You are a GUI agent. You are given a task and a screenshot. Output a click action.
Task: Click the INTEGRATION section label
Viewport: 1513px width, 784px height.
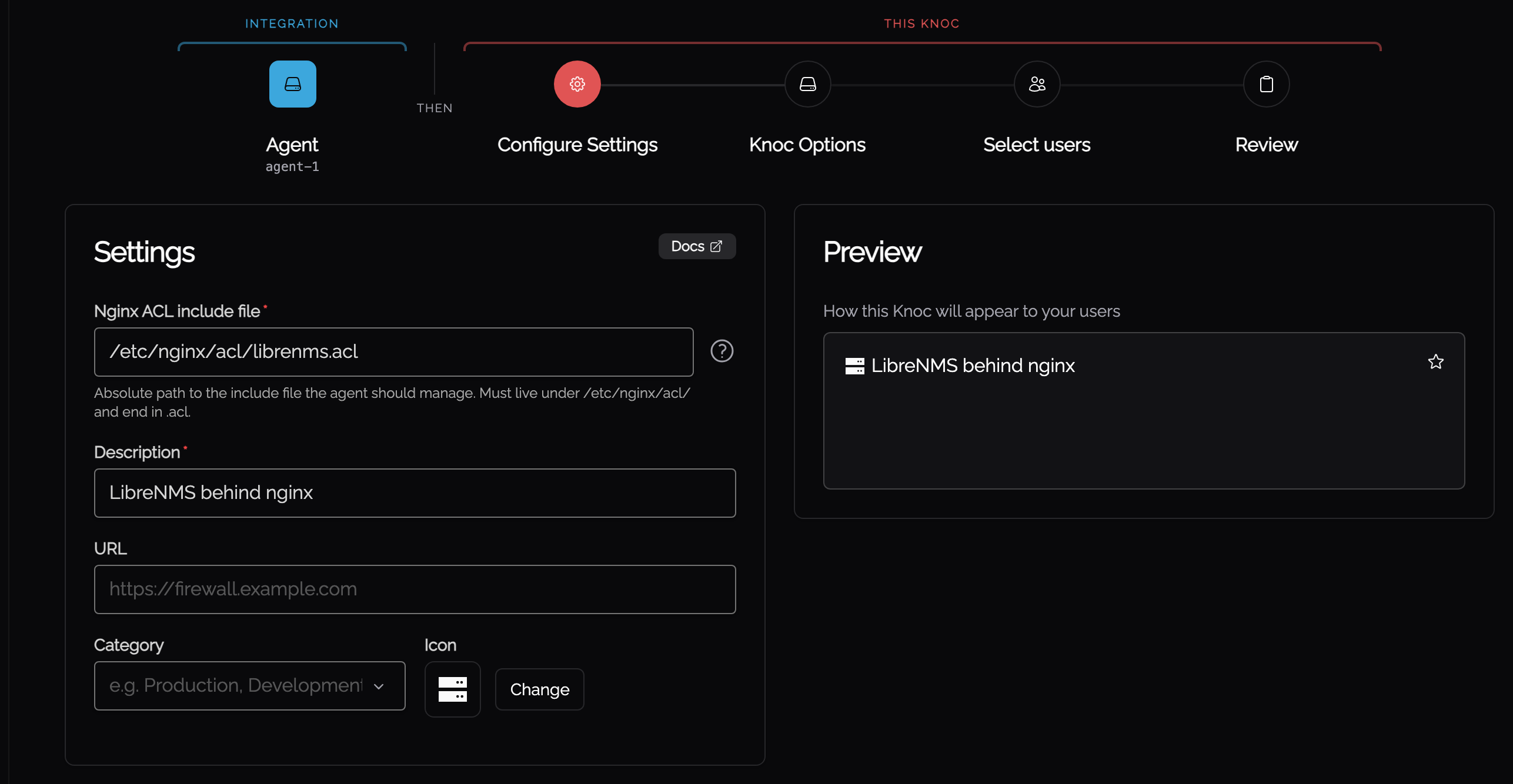pos(292,24)
